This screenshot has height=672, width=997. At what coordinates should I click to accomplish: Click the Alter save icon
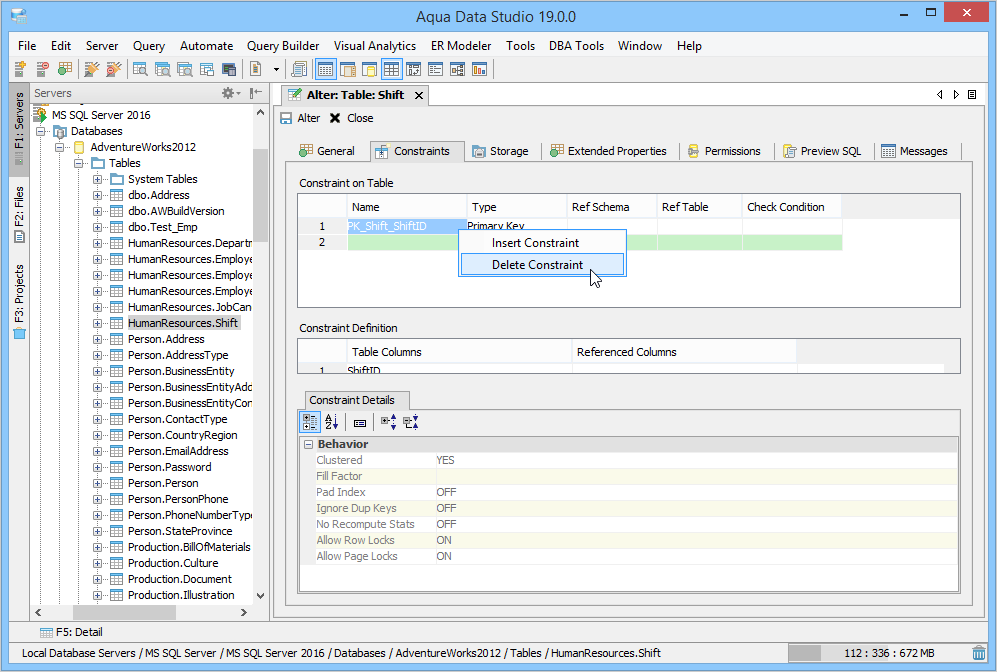[287, 118]
